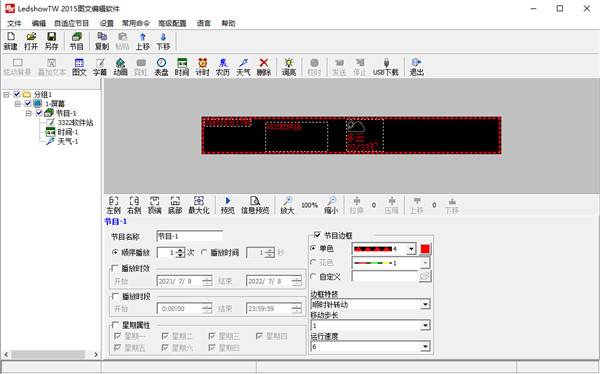Select the 播放时间 radio button
Image resolution: width=600 pixels, height=374 pixels.
[204, 252]
